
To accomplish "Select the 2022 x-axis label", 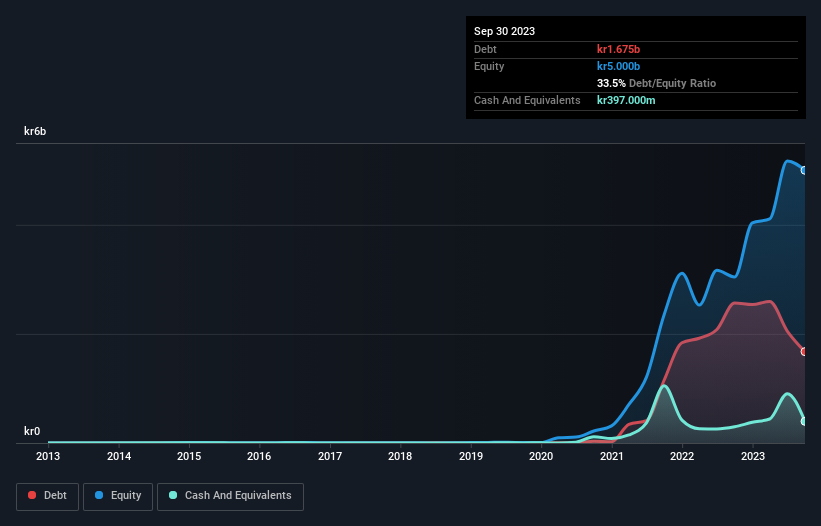I will 682,456.
